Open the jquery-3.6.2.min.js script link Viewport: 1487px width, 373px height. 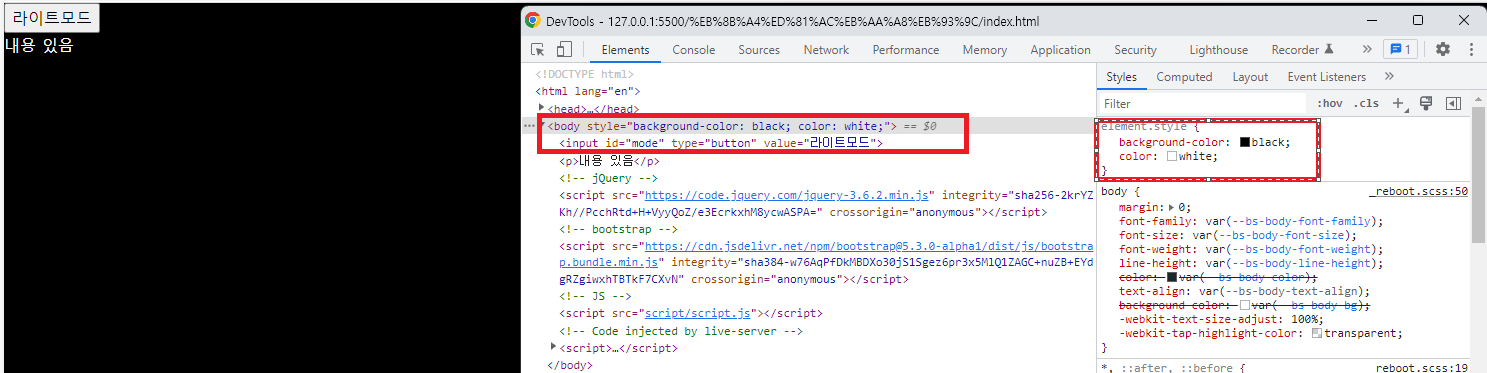pyautogui.click(x=788, y=196)
